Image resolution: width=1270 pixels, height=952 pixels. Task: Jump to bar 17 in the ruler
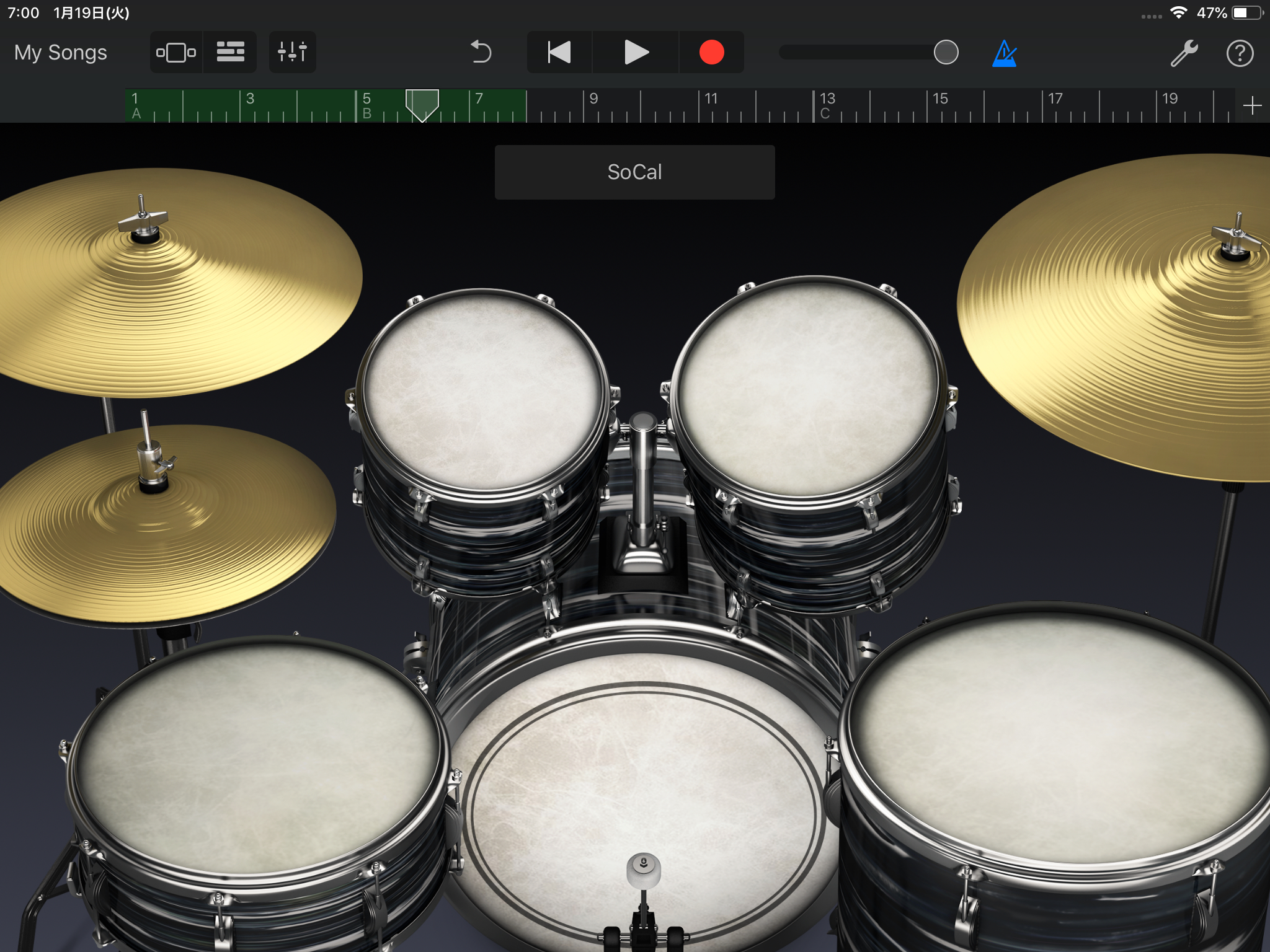[1055, 99]
